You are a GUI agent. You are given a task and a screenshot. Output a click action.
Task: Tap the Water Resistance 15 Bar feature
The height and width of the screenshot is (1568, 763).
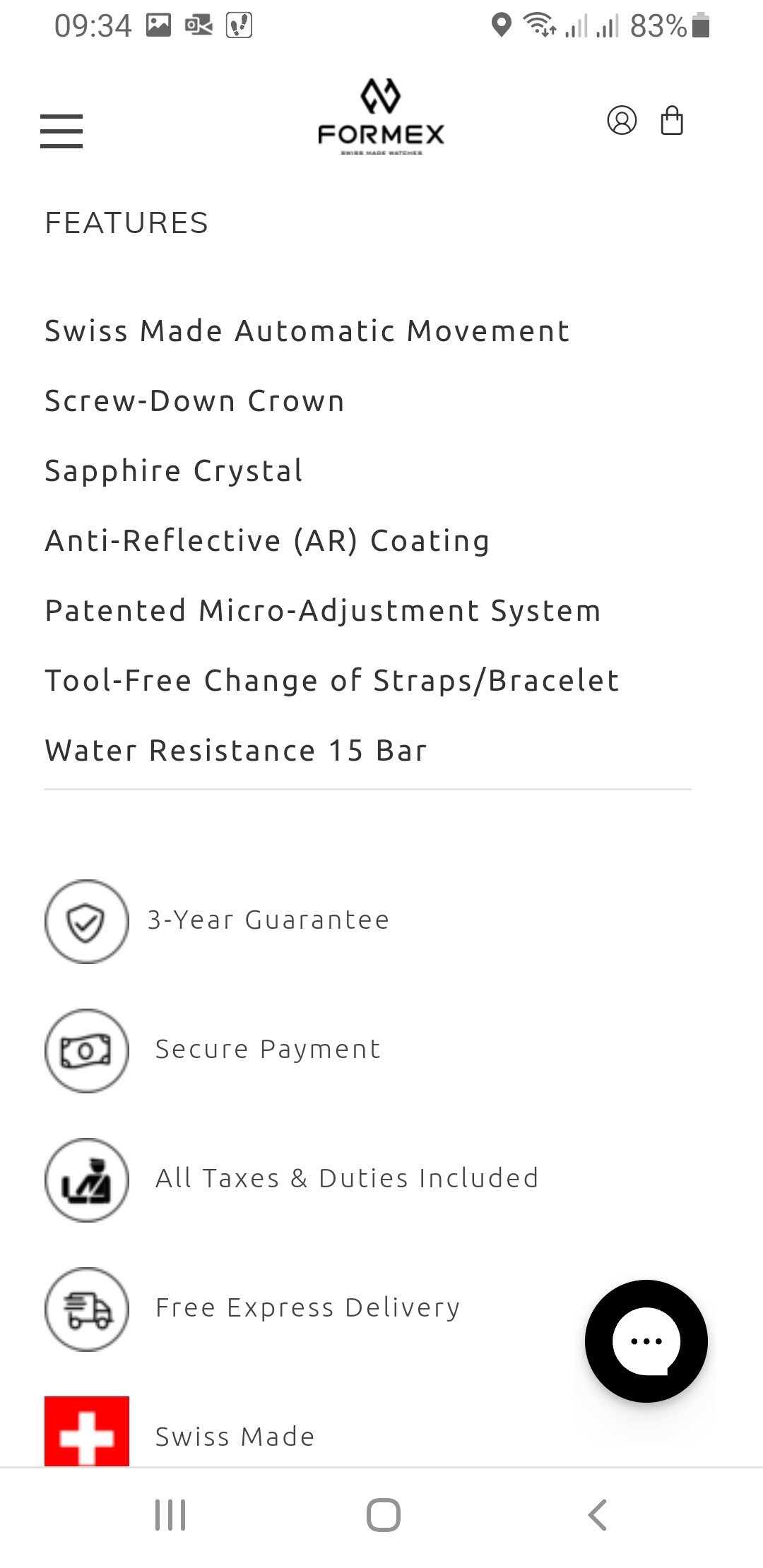pos(236,751)
